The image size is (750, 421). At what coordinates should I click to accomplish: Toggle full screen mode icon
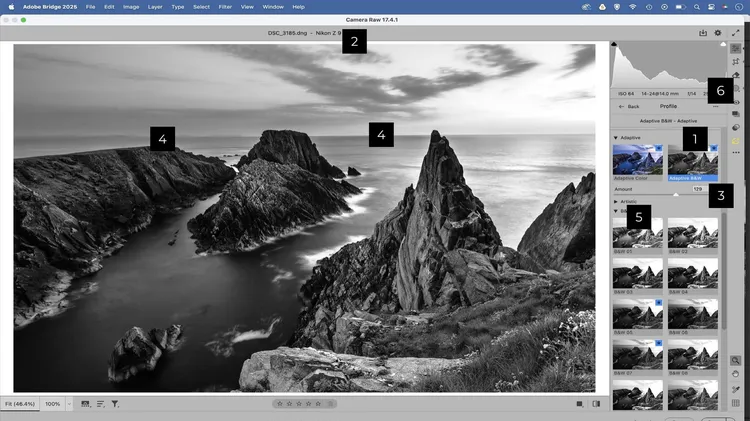(736, 33)
